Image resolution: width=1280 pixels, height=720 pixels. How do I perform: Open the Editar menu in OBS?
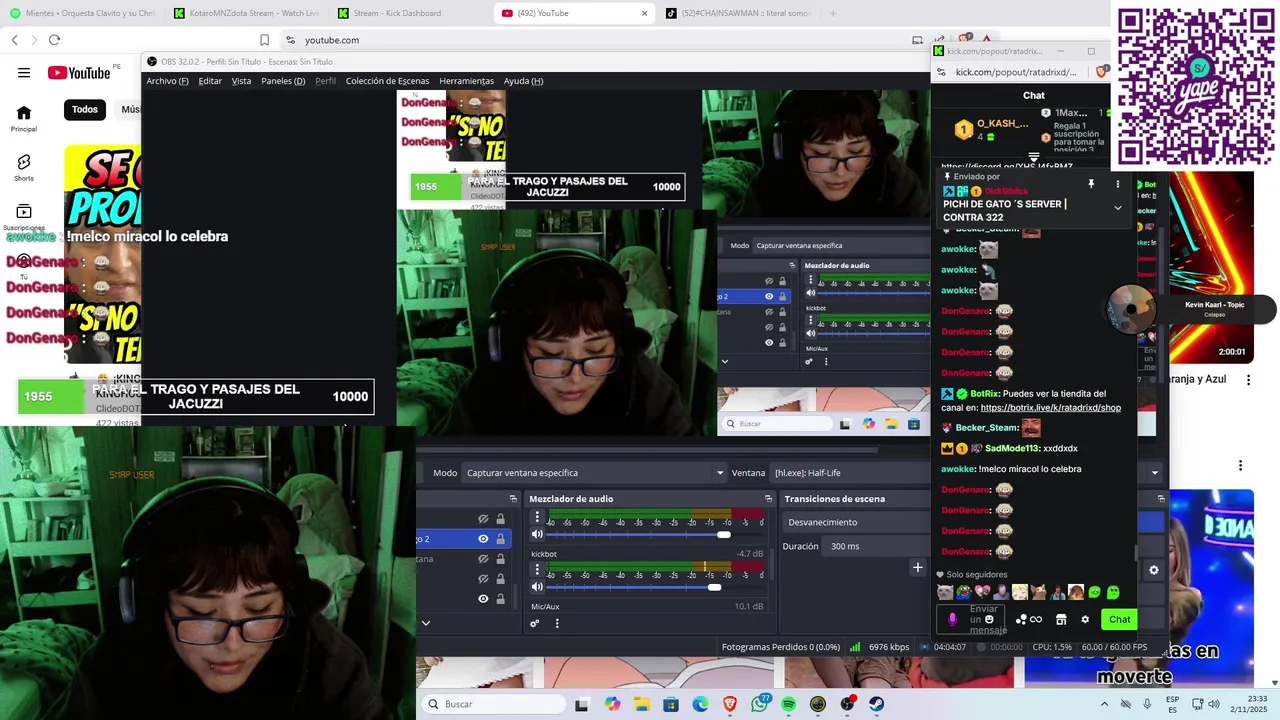coord(210,81)
